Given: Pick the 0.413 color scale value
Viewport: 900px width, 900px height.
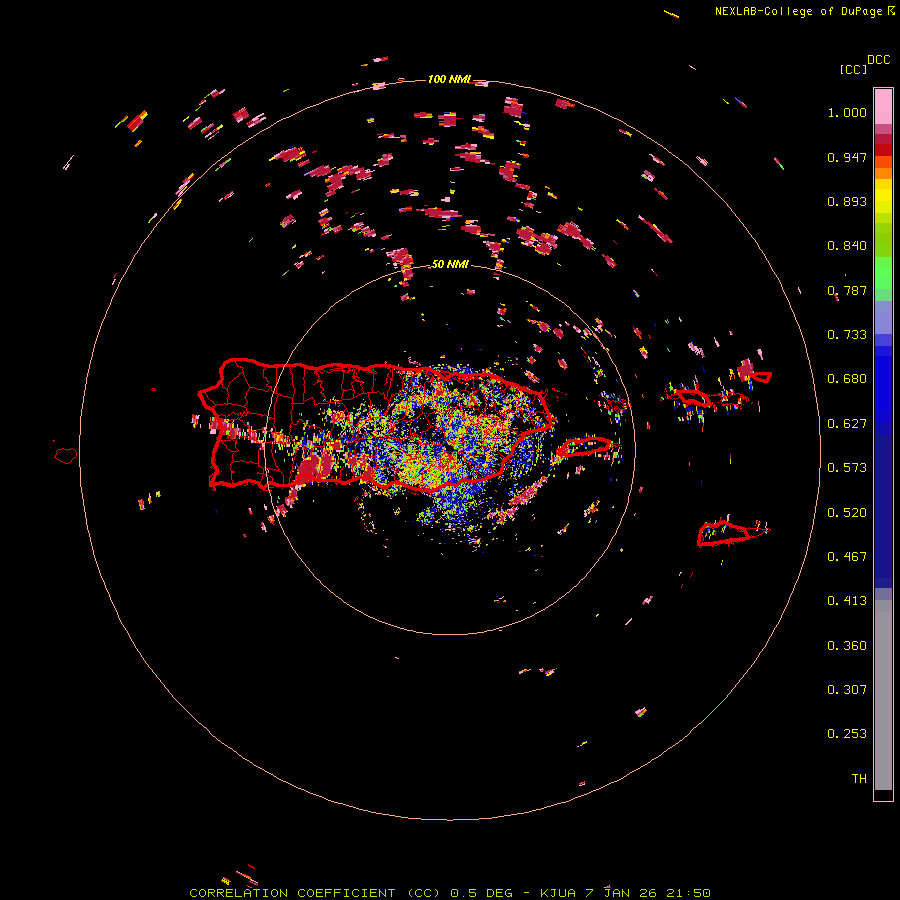Looking at the screenshot, I should point(847,601).
